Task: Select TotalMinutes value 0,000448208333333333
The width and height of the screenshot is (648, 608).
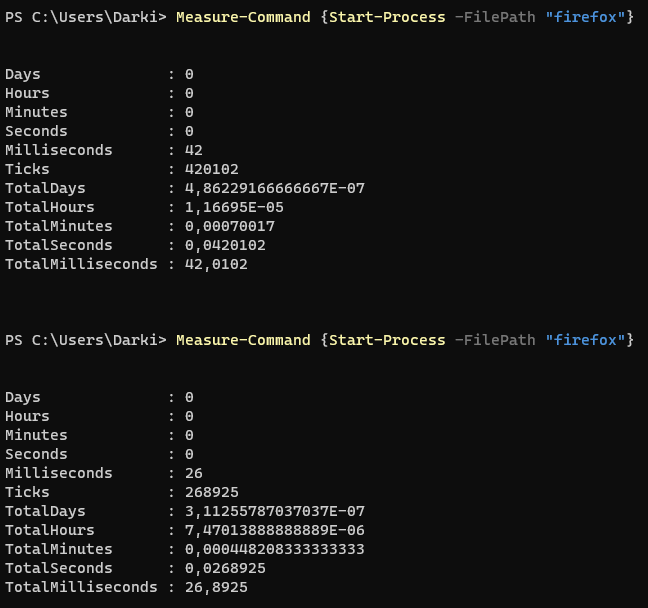Action: 275,549
